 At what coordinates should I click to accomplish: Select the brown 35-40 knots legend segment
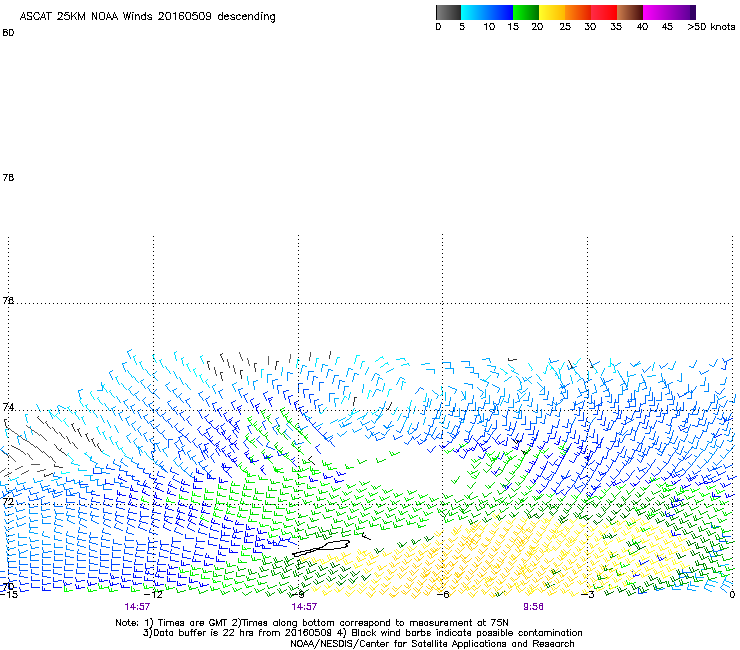[630, 12]
